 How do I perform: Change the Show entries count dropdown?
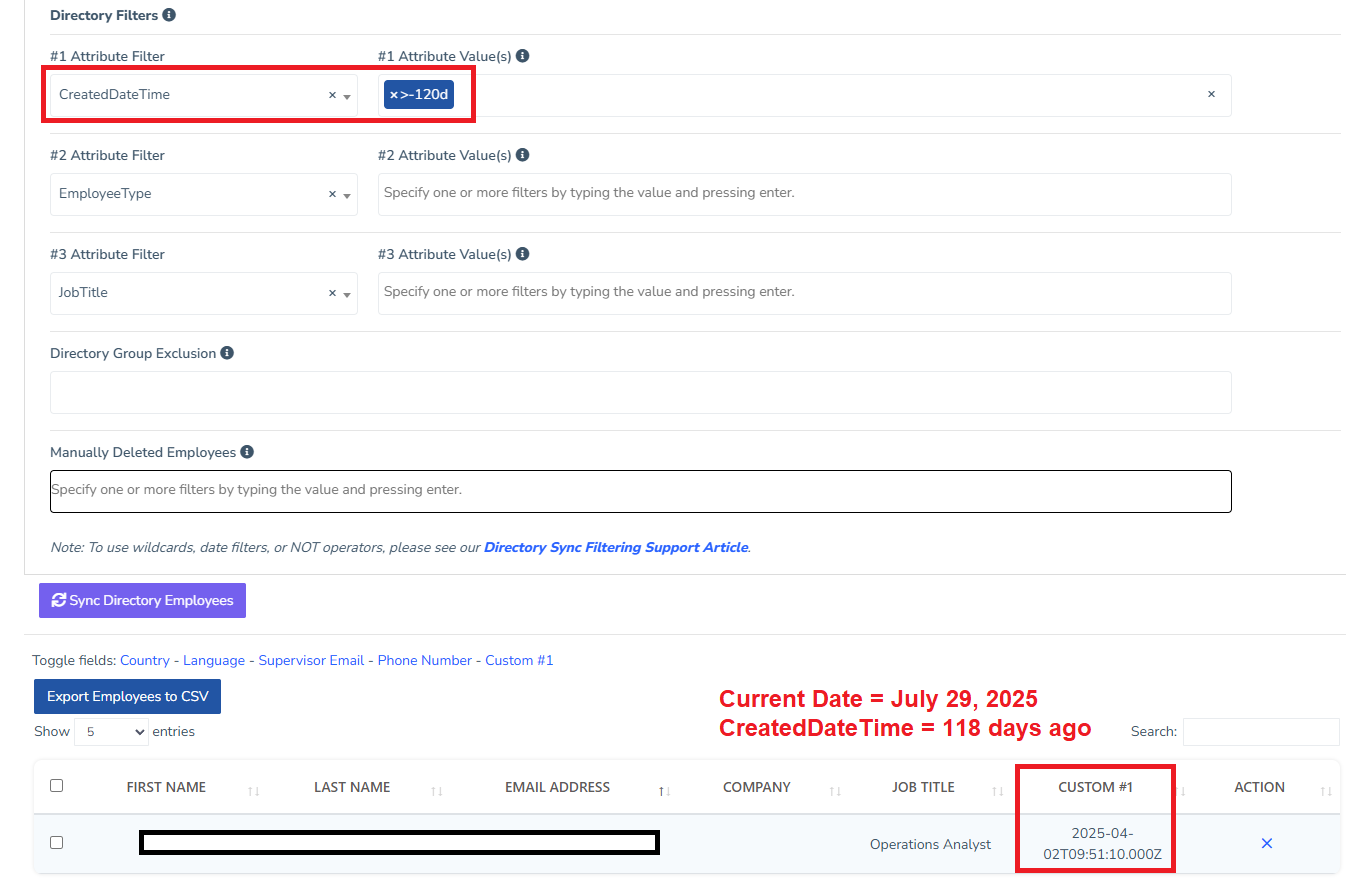(111, 732)
